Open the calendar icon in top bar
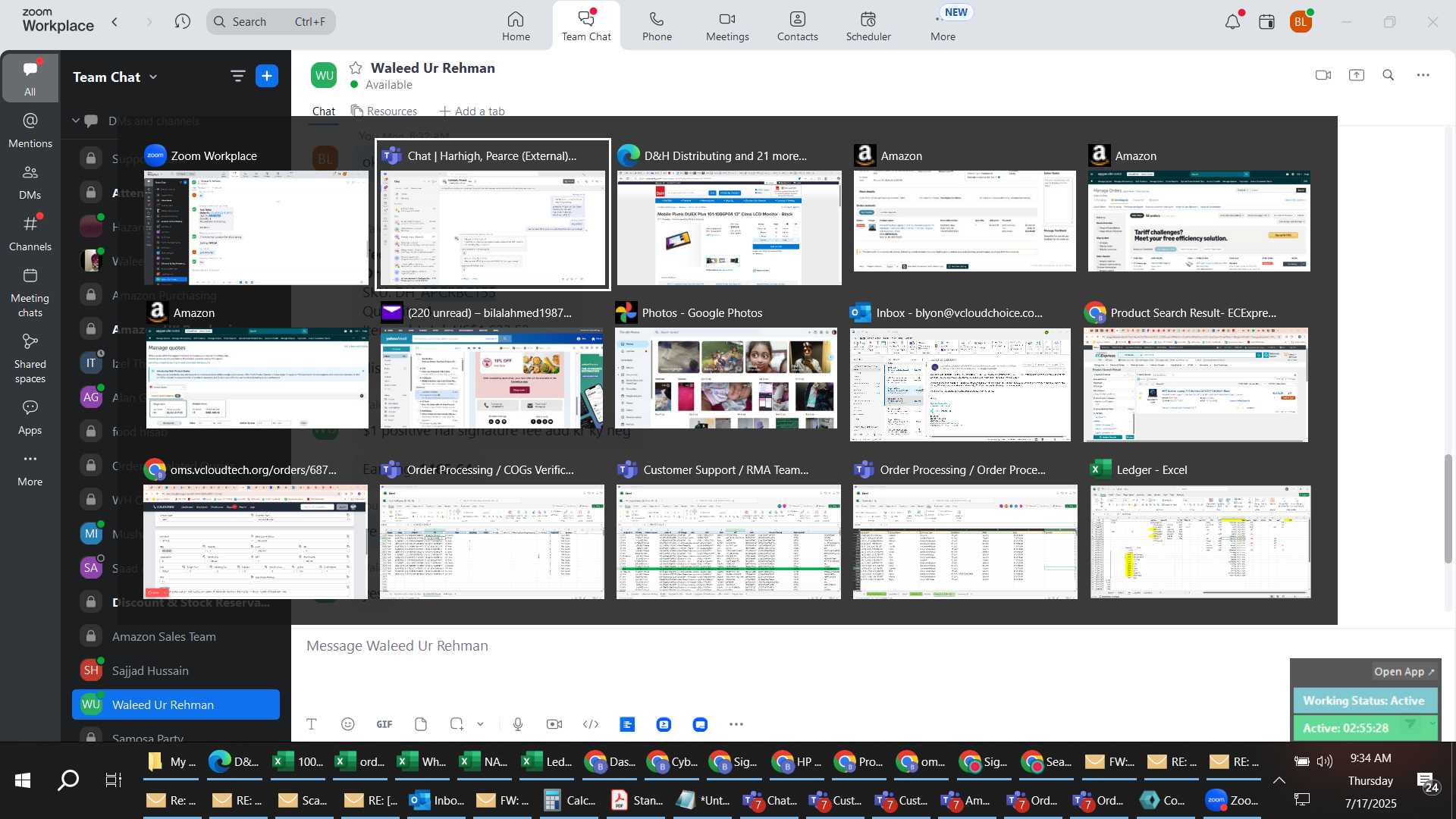The height and width of the screenshot is (819, 1456). [1266, 22]
